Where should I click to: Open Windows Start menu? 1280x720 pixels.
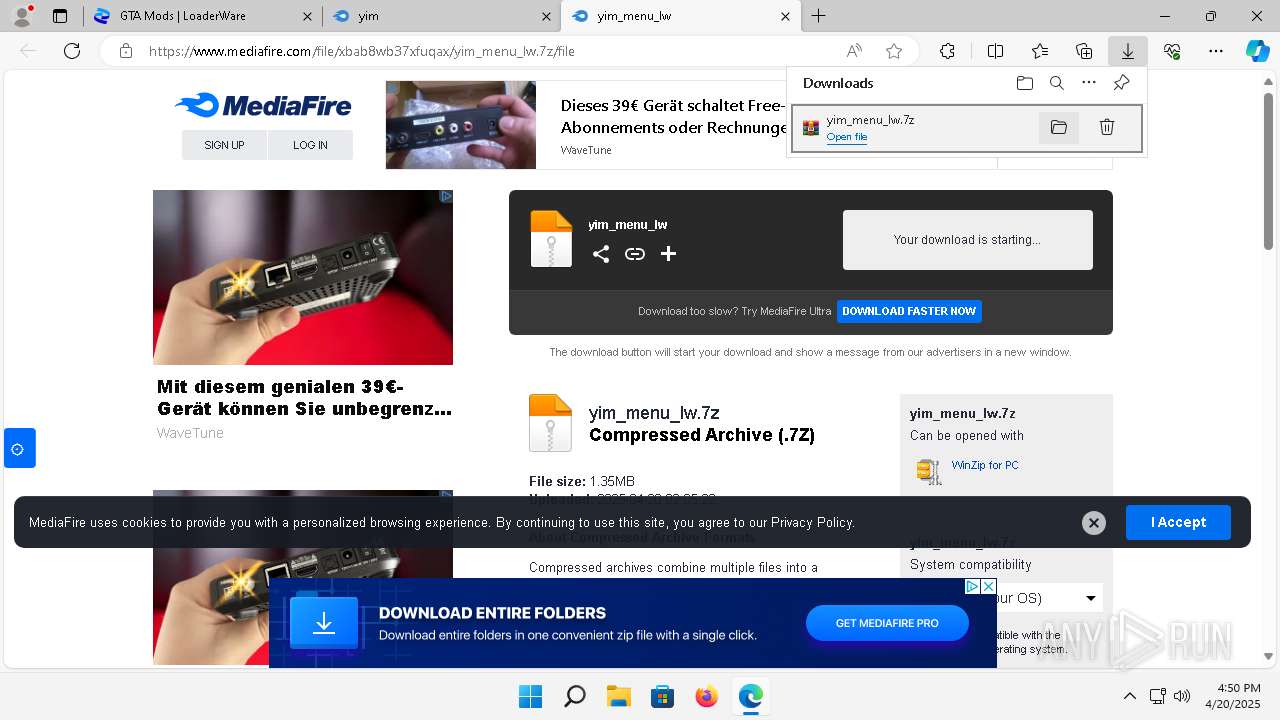click(530, 696)
